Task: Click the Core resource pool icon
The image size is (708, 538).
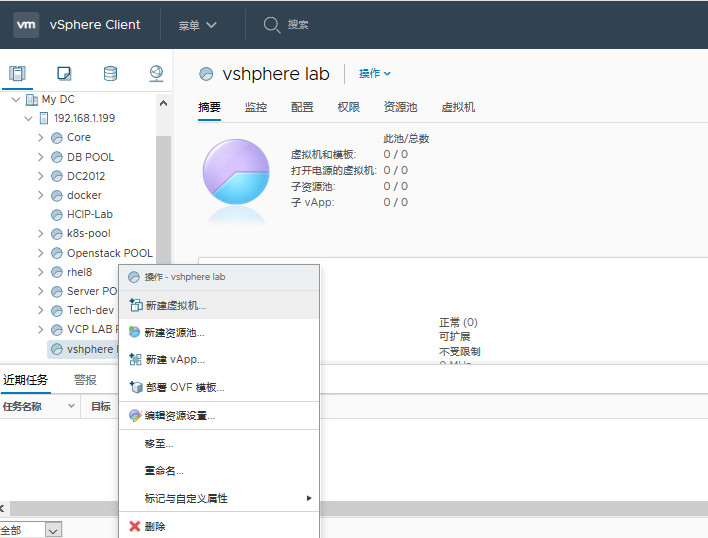Action: pyautogui.click(x=56, y=138)
